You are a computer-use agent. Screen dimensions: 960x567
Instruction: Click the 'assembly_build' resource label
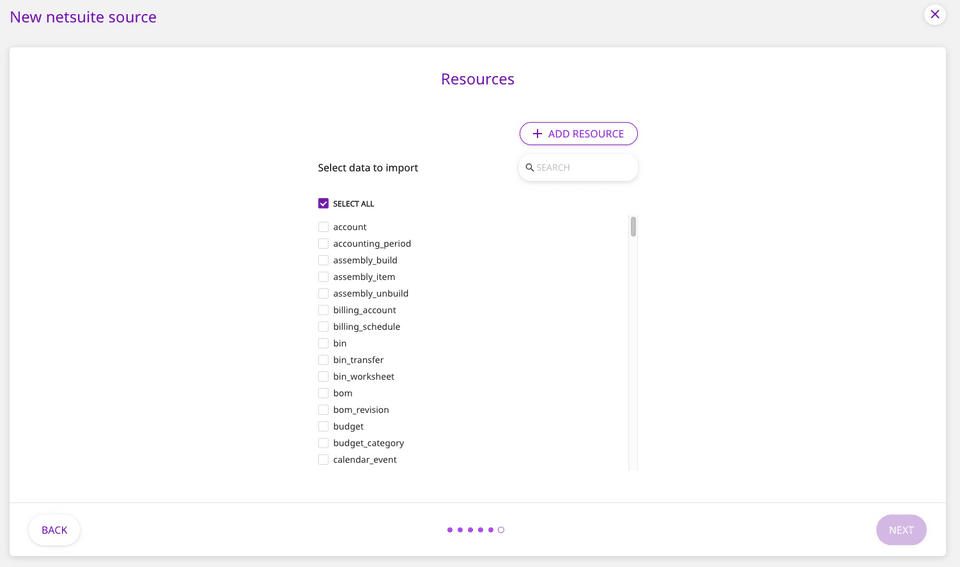(365, 260)
